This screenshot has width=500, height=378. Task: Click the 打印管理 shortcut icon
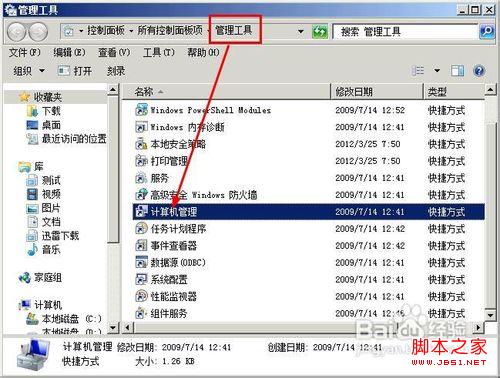(x=141, y=161)
